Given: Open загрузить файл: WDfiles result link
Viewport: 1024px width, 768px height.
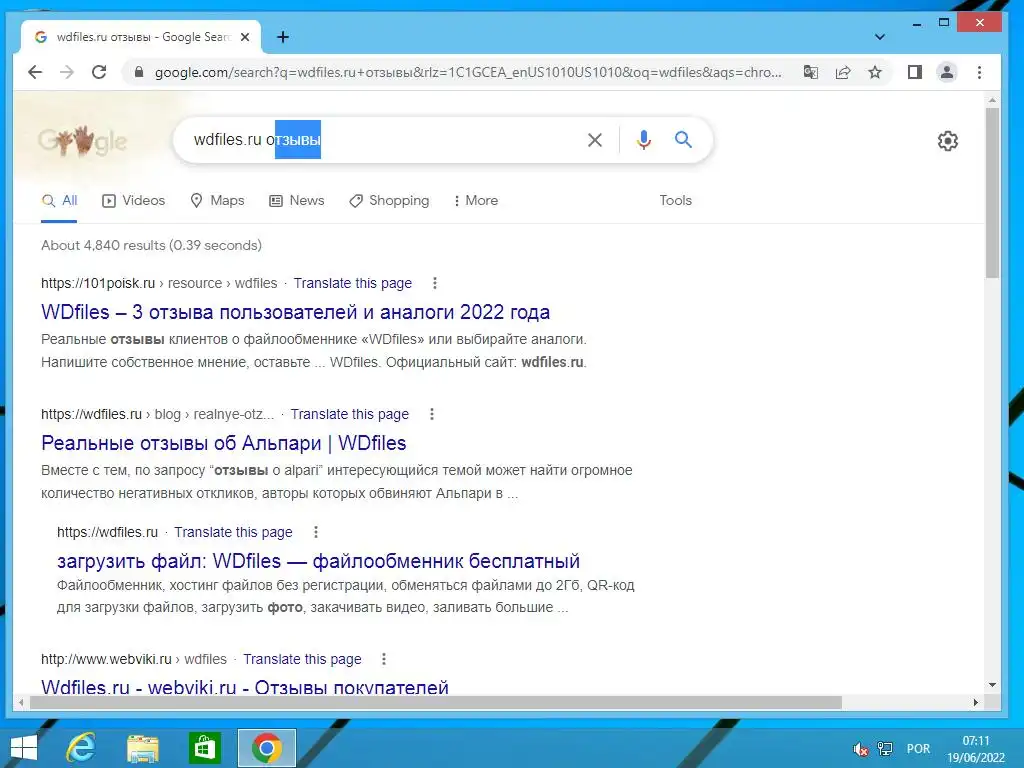Looking at the screenshot, I should [318, 561].
